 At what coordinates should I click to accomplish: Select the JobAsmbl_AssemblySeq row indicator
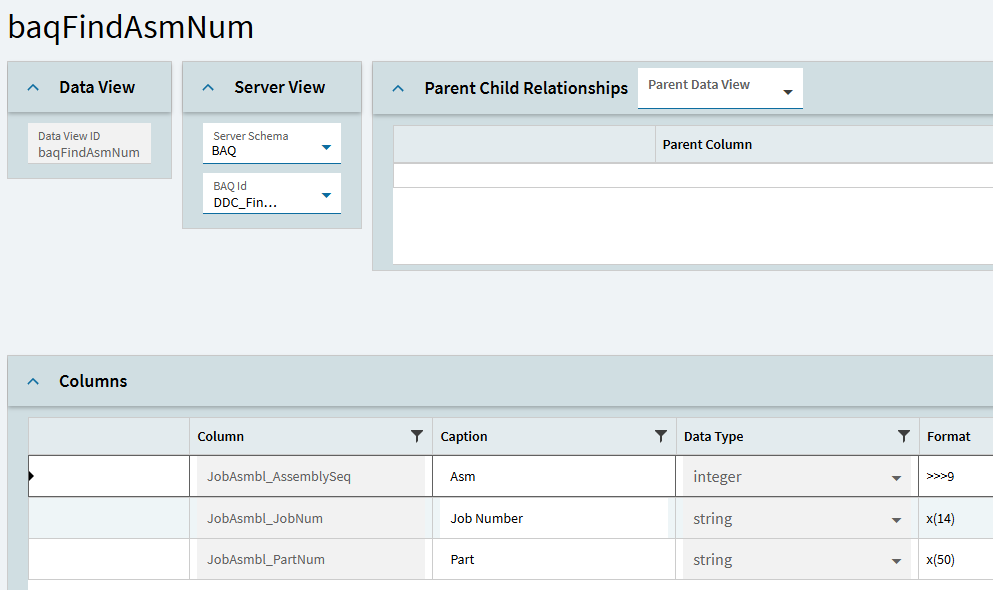(x=32, y=477)
